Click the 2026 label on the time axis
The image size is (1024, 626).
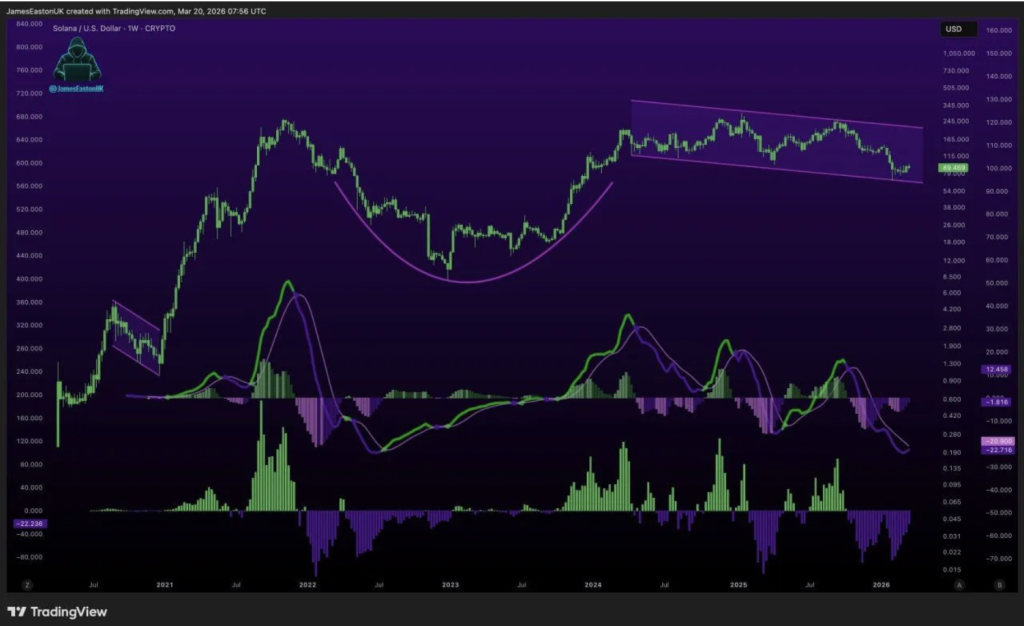coord(881,584)
